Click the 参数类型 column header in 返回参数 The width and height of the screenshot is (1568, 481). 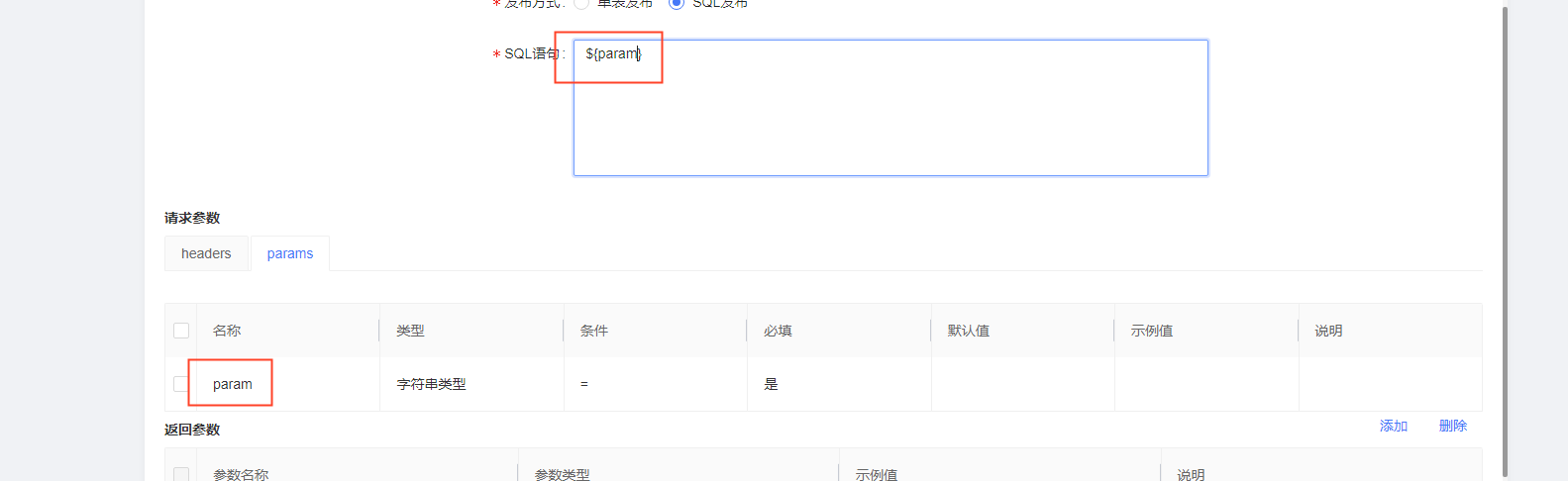click(x=562, y=474)
